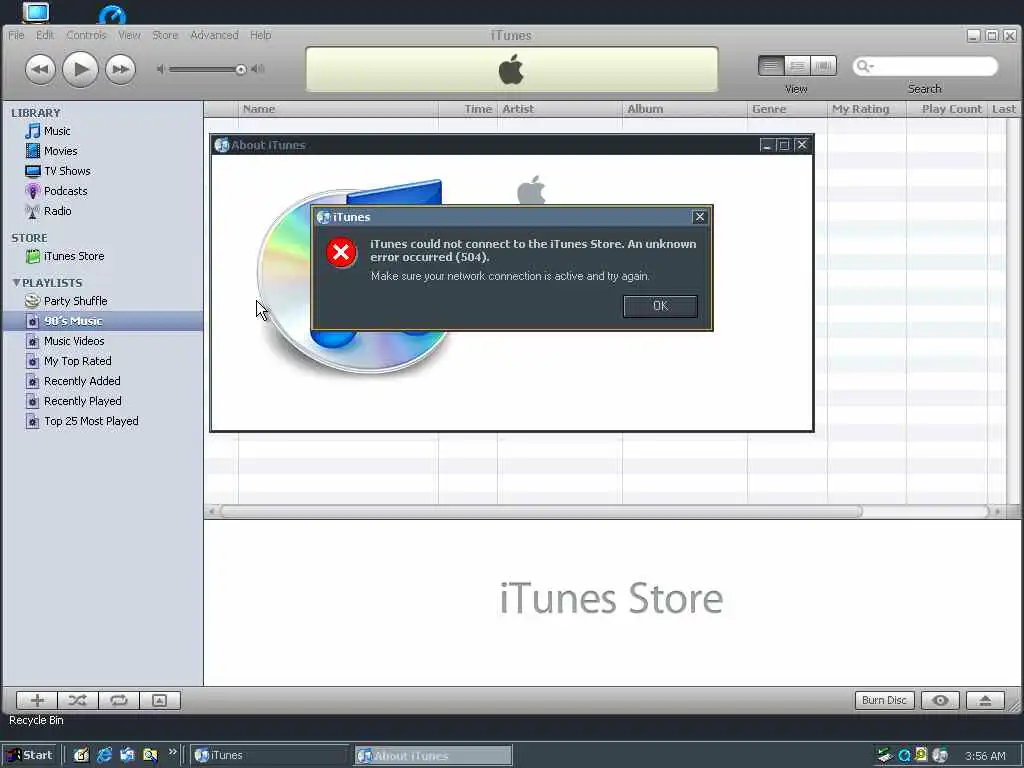Sort by the My Rating column header
Viewport: 1024px width, 768px height.
tap(867, 109)
